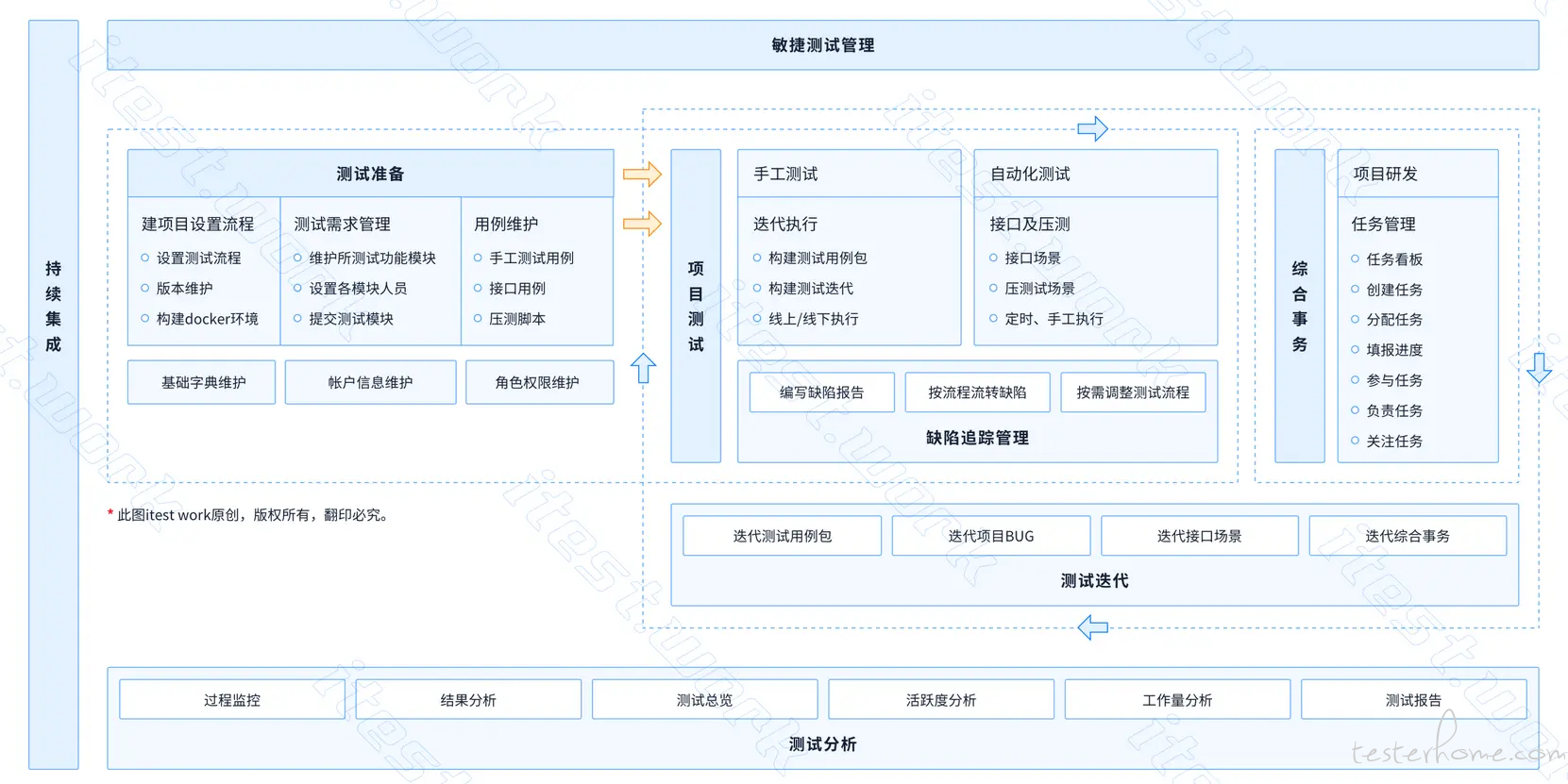Click the 接口及压测 heading
This screenshot has width=1568, height=784.
1030,224
